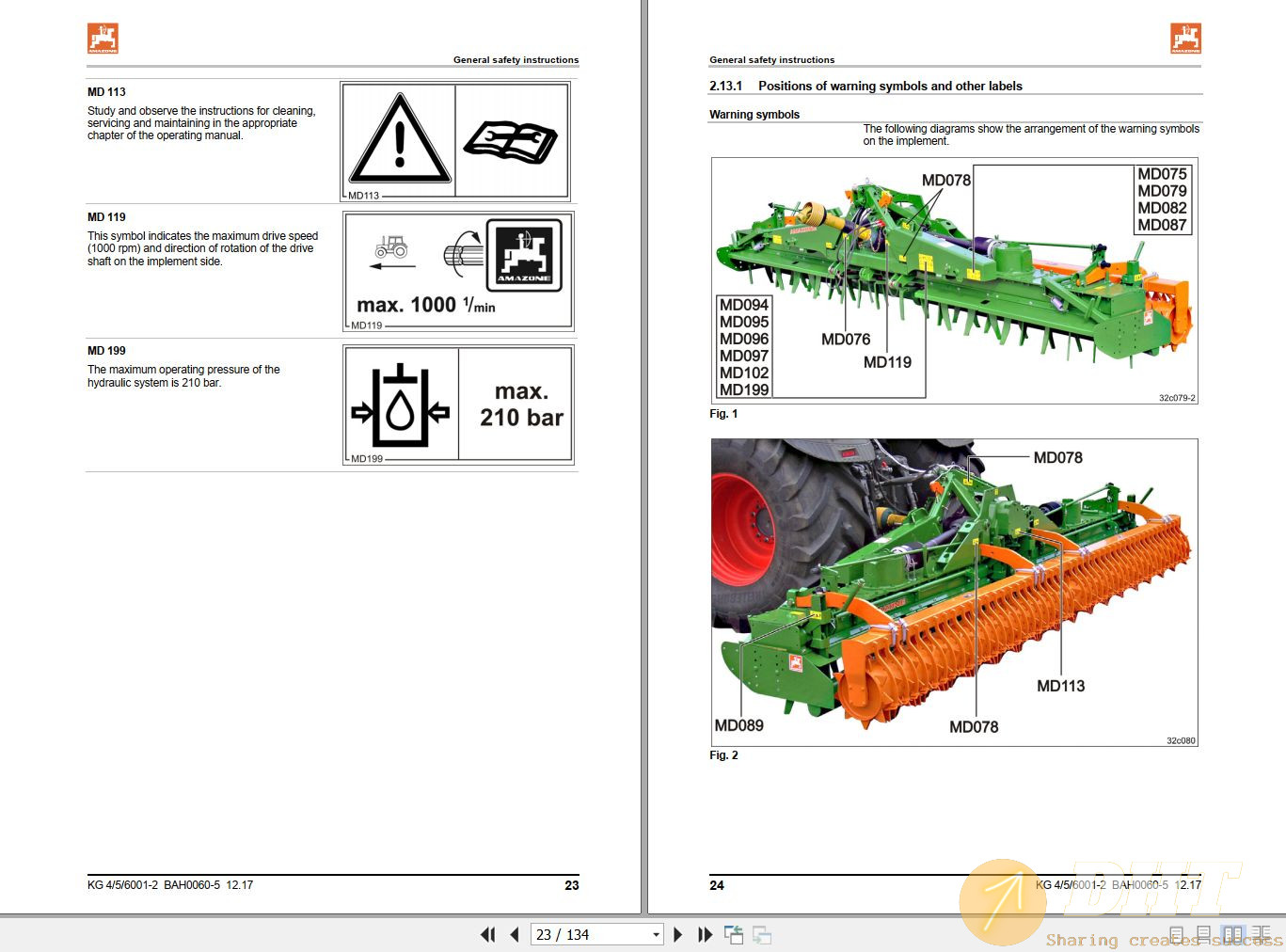Screen dimensions: 1286x952
Task: Click the 'Fig. 2' caption
Action: (723, 755)
